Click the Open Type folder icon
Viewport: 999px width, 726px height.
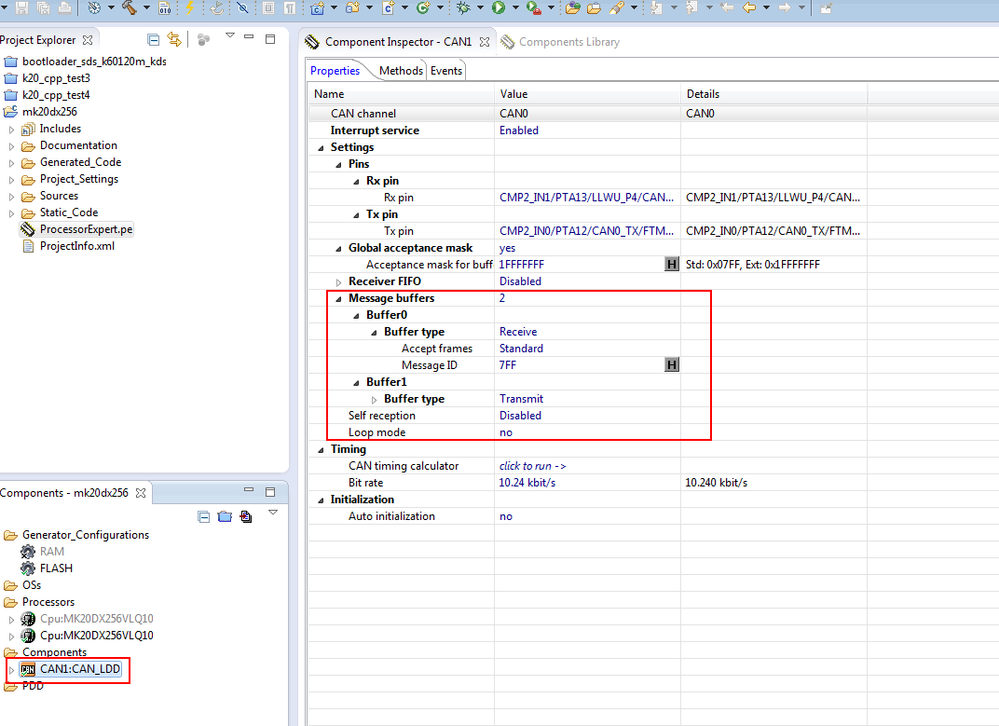point(573,8)
